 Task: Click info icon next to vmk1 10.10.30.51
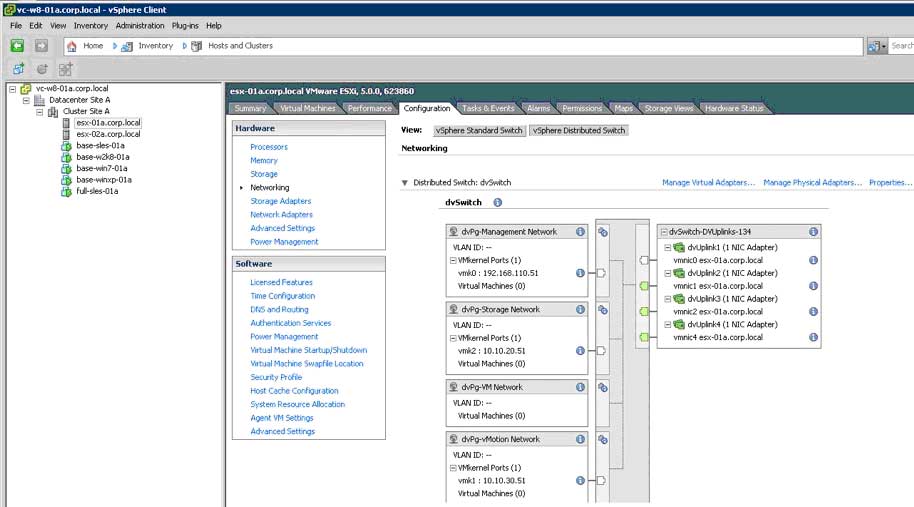pyautogui.click(x=580, y=481)
